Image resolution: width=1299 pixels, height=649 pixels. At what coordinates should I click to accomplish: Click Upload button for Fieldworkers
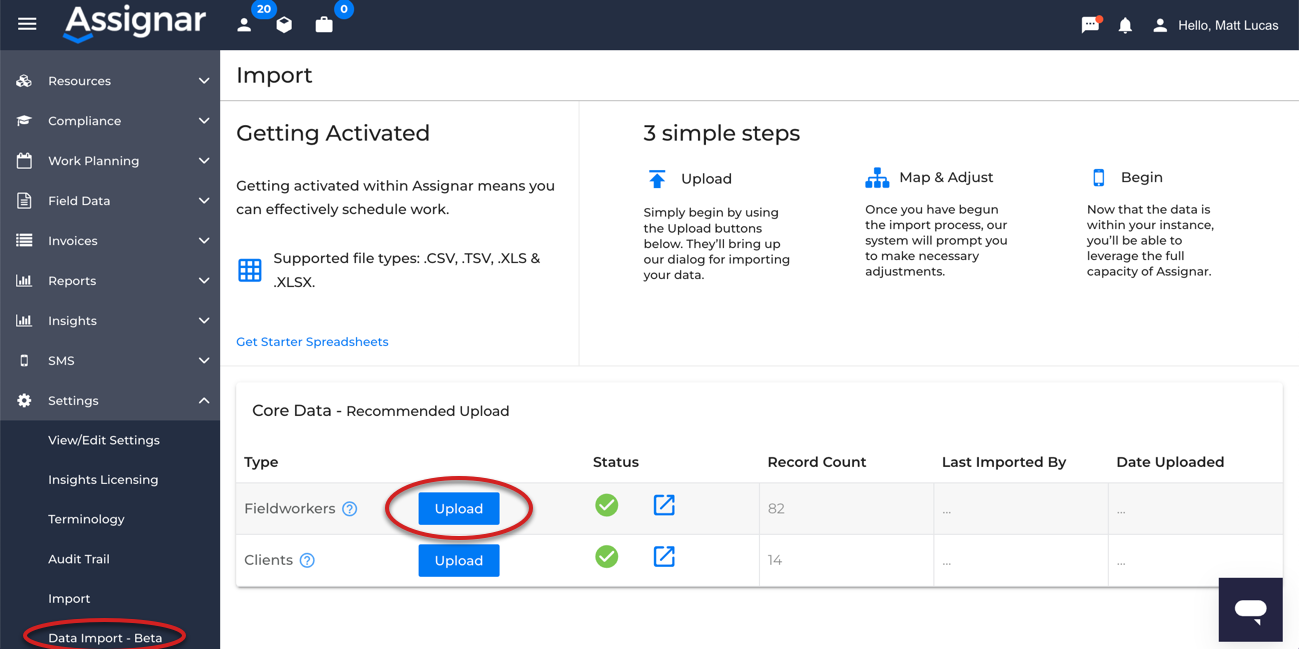[459, 509]
